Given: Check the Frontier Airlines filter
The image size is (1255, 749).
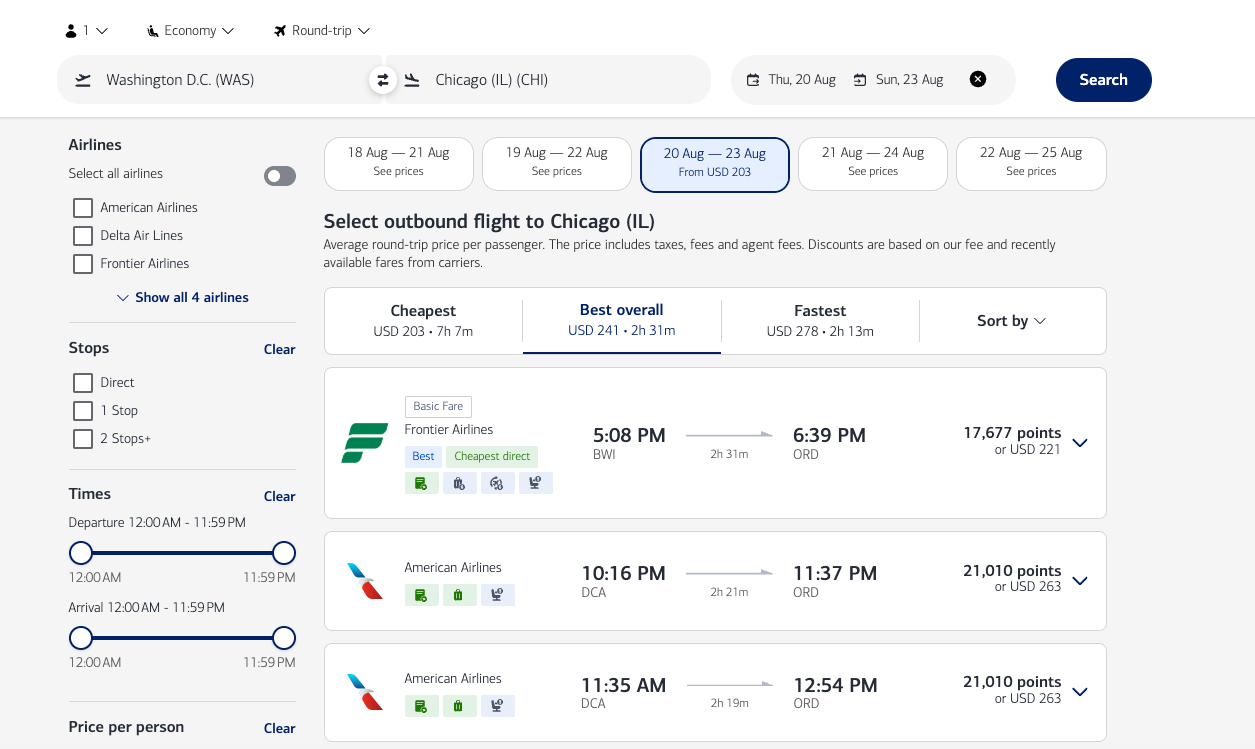Looking at the screenshot, I should click(83, 264).
